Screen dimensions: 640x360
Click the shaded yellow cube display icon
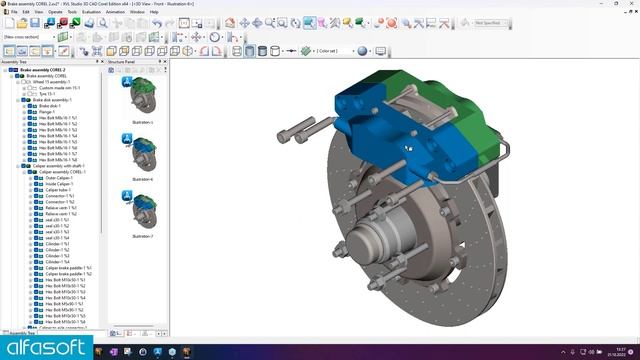(111, 51)
